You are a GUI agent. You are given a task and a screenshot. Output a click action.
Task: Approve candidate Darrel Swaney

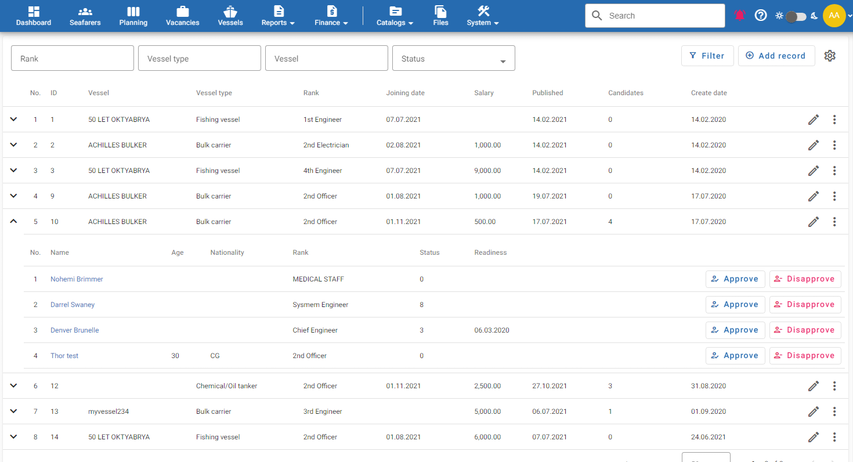pos(735,305)
